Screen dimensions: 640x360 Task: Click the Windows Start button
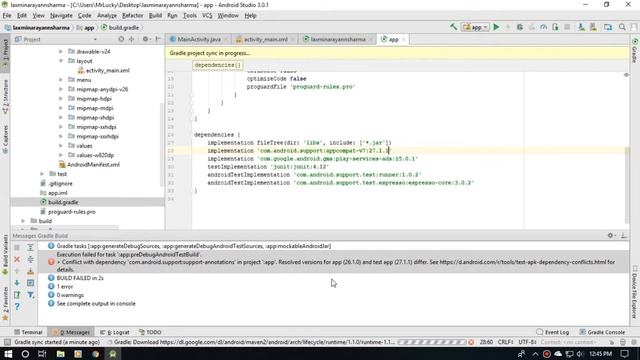tap(8, 353)
